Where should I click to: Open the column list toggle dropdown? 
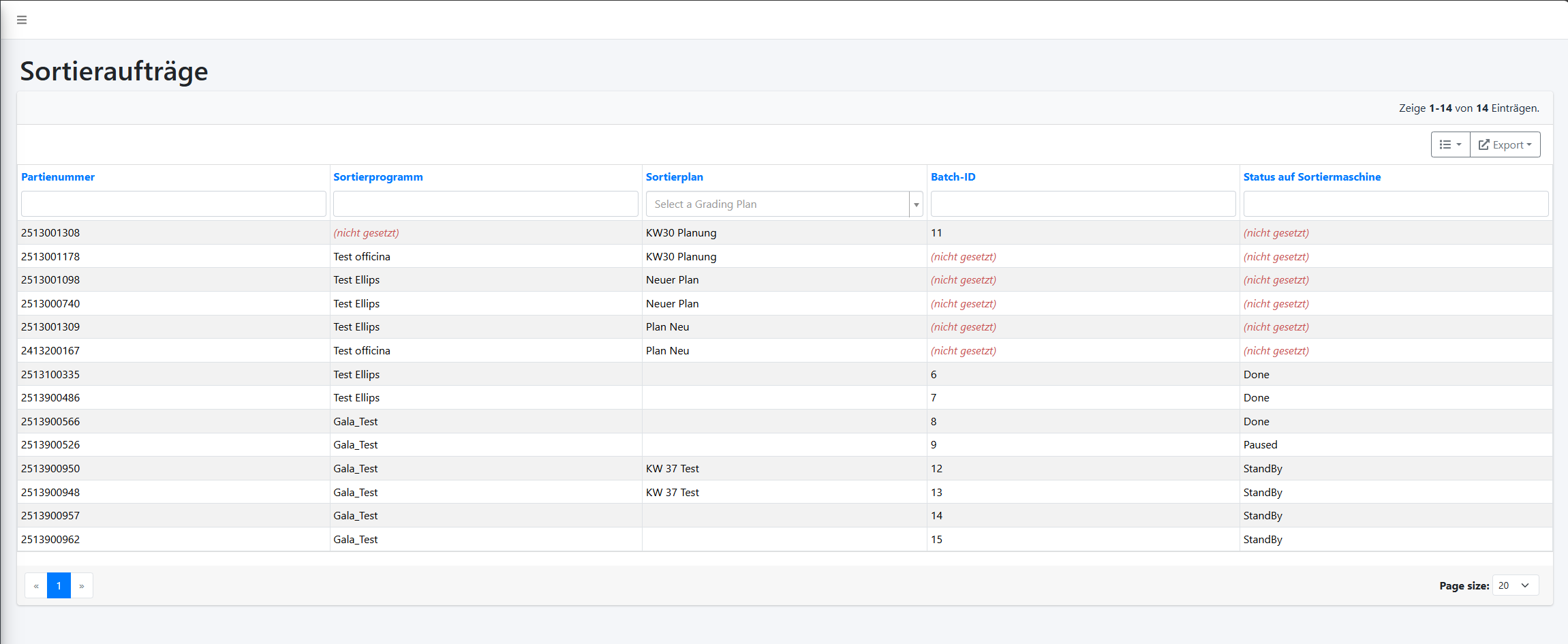(1450, 144)
